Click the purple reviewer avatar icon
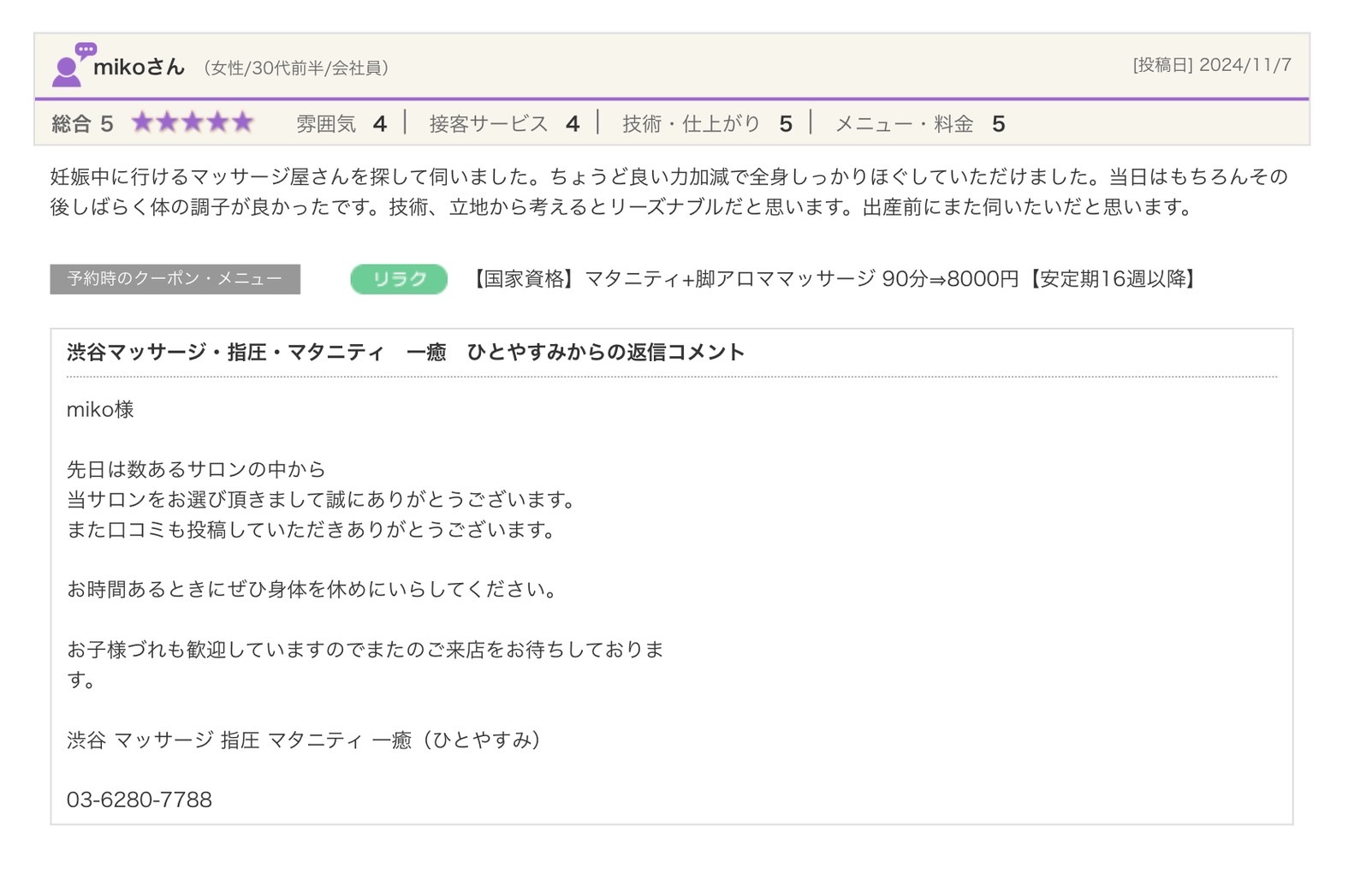Image resolution: width=1372 pixels, height=874 pixels. click(x=73, y=64)
